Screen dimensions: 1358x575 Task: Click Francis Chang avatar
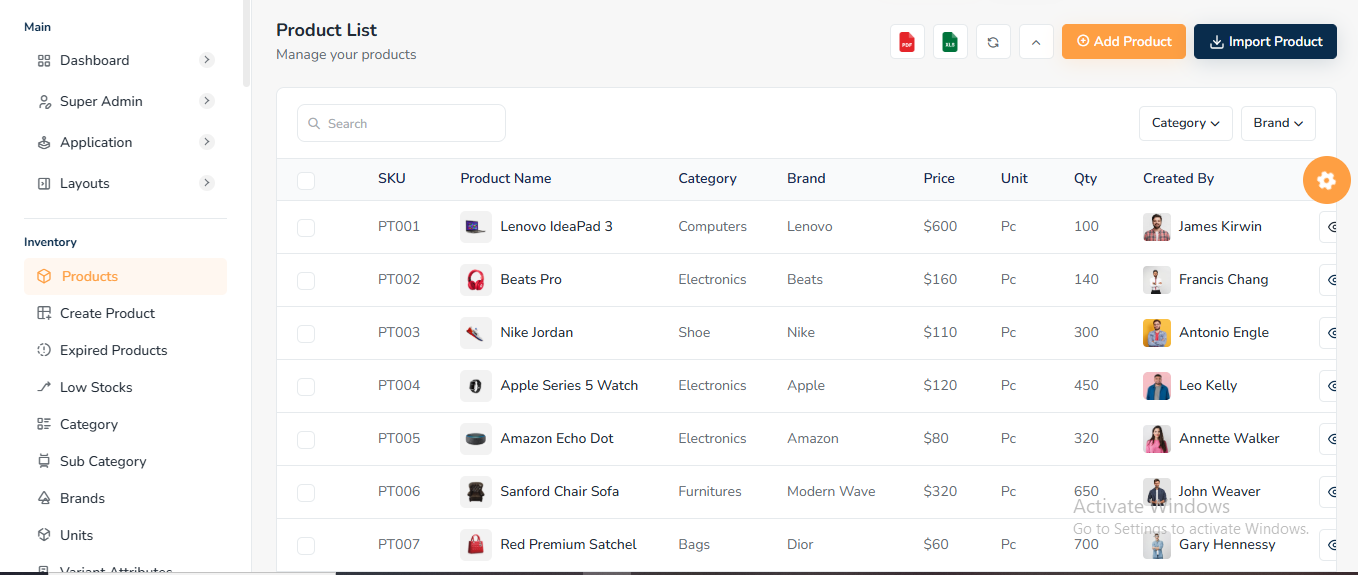(1157, 280)
